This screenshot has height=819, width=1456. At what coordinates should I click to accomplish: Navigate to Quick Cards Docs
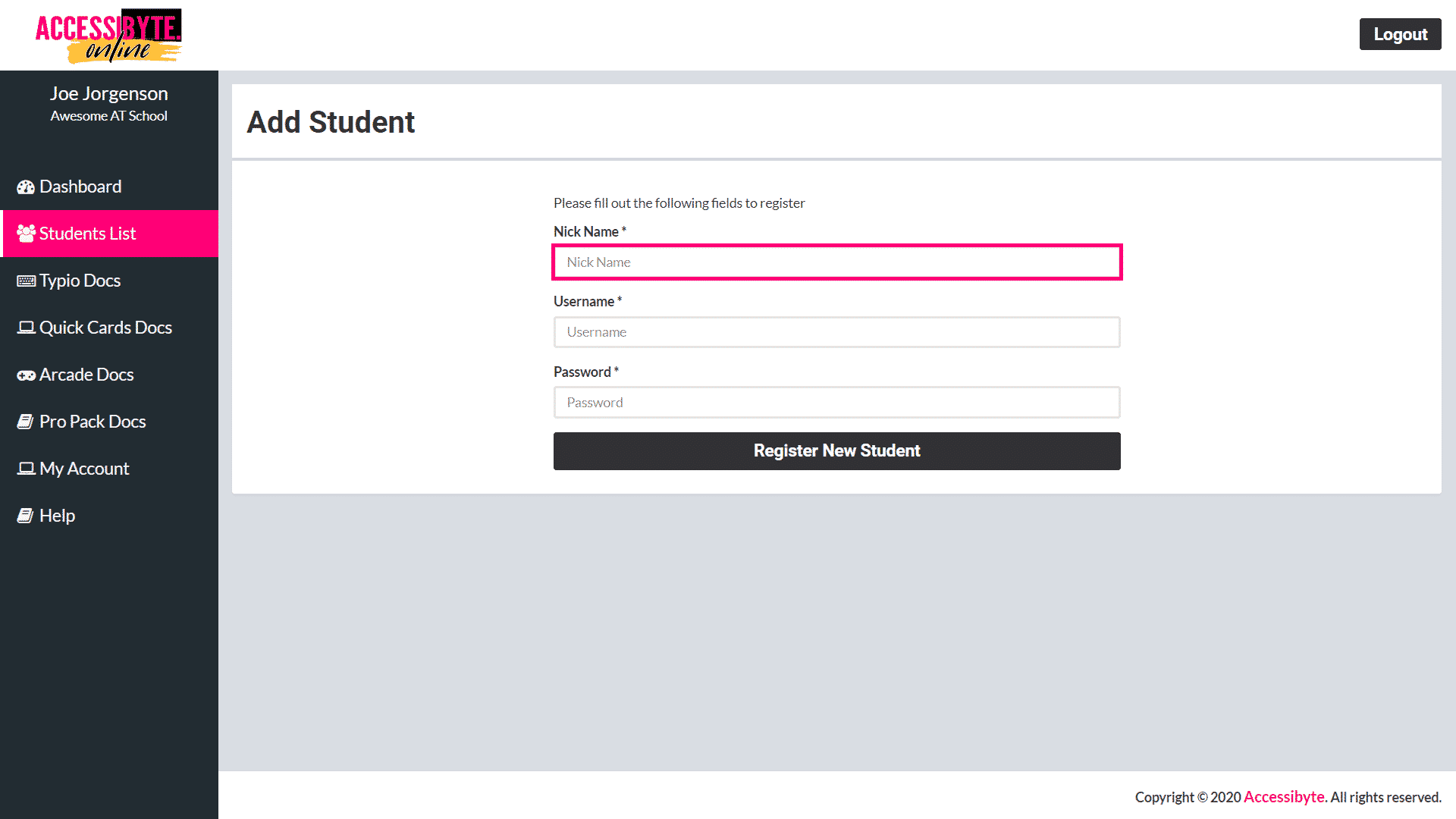click(x=105, y=328)
